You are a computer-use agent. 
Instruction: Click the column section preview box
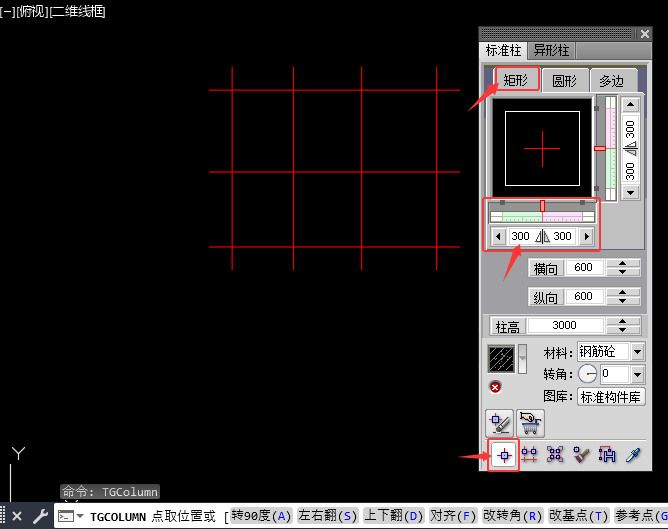coord(542,148)
